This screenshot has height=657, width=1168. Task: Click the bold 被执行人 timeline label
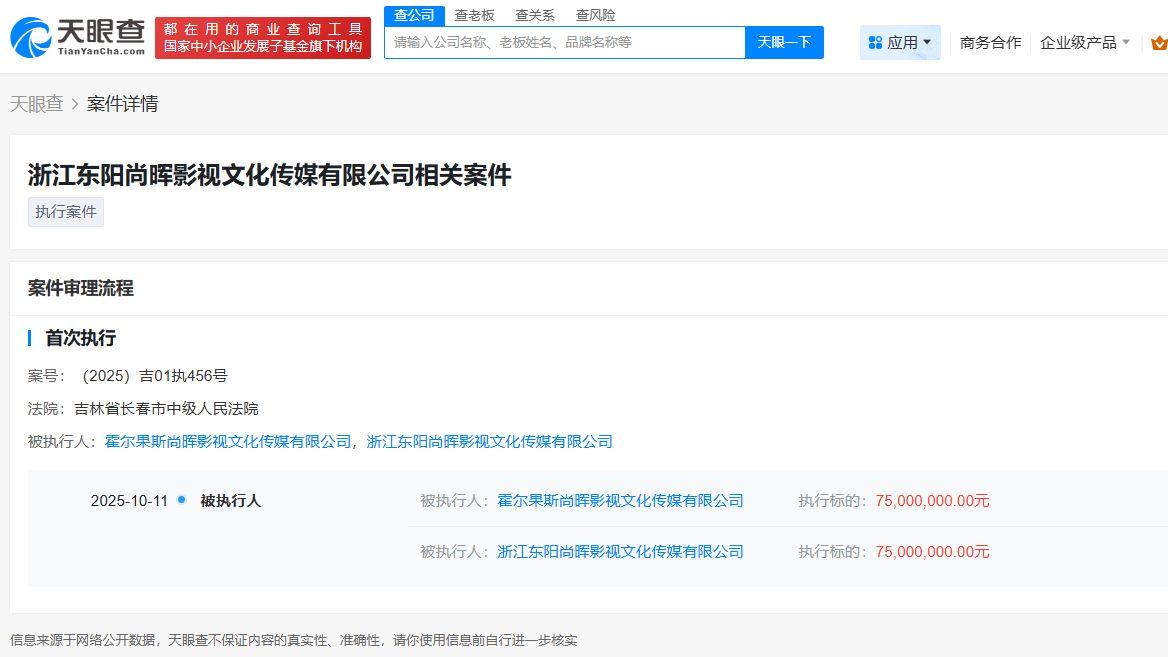(x=230, y=501)
